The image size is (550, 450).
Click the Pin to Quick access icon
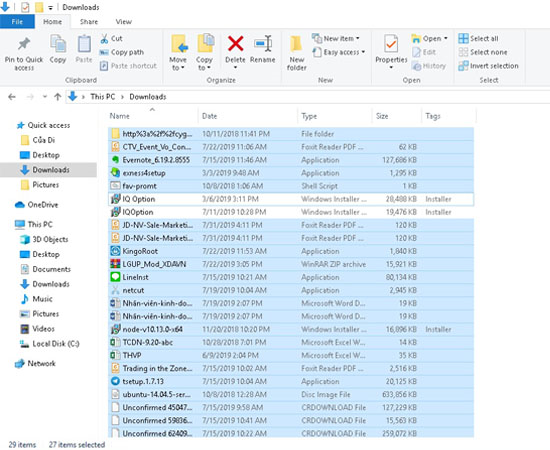(24, 44)
